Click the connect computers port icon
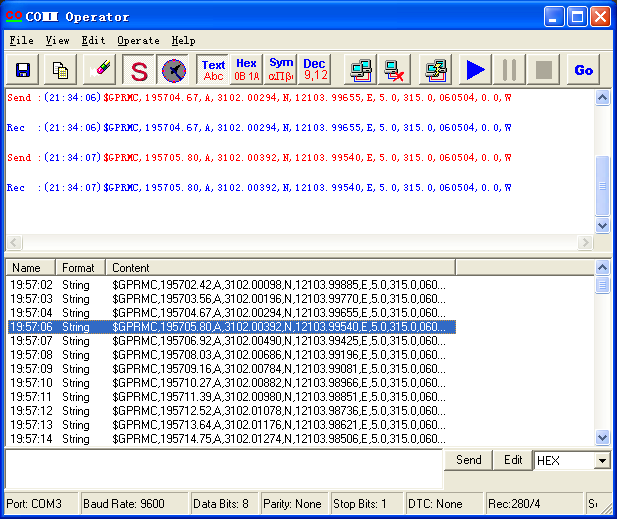This screenshot has height=519, width=617. [x=360, y=70]
